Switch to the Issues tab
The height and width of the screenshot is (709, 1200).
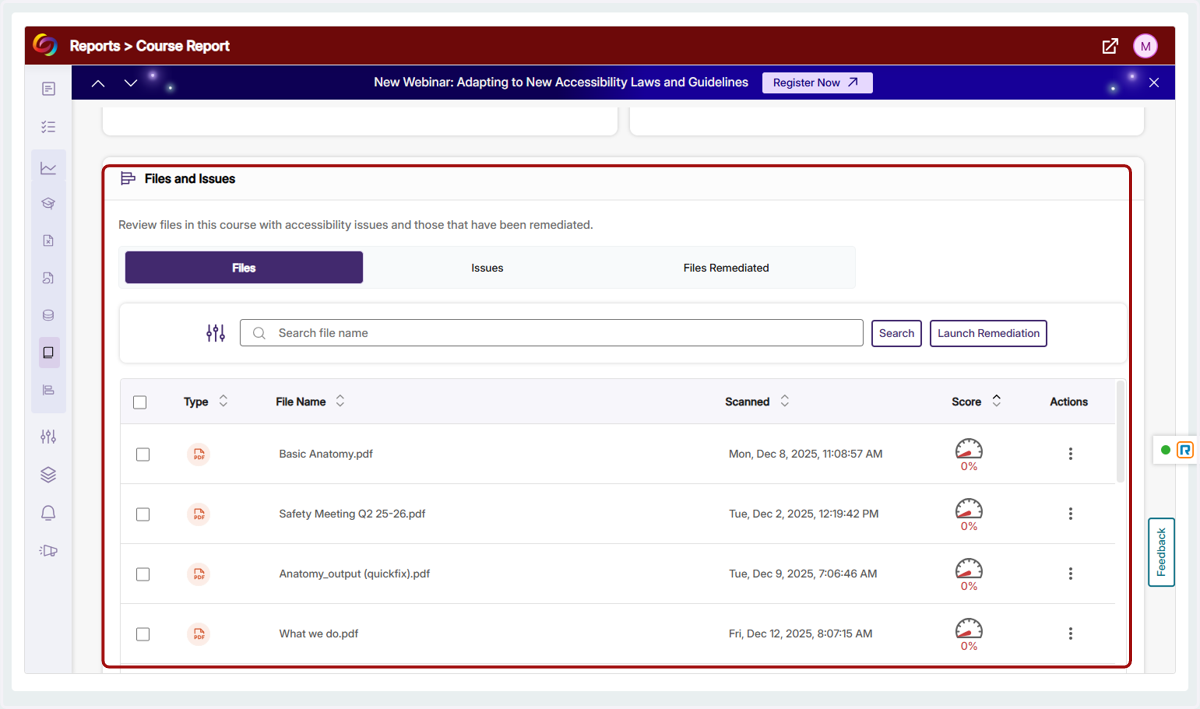(x=487, y=268)
